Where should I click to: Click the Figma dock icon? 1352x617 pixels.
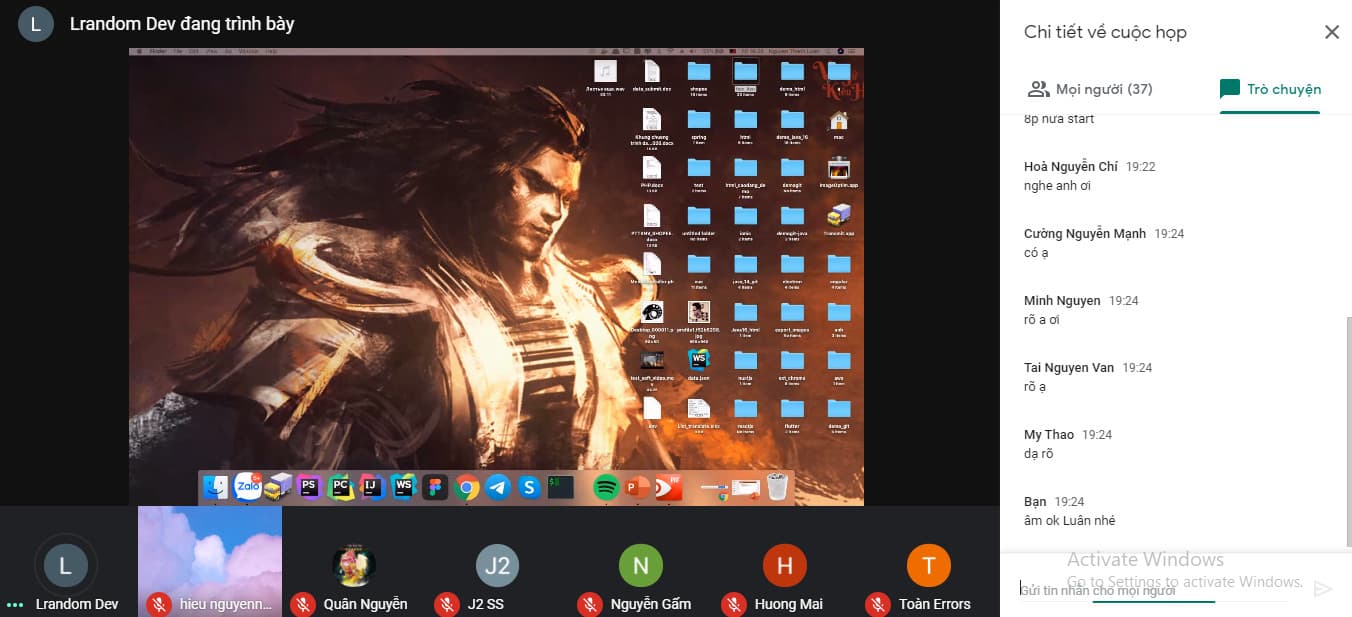(x=434, y=488)
